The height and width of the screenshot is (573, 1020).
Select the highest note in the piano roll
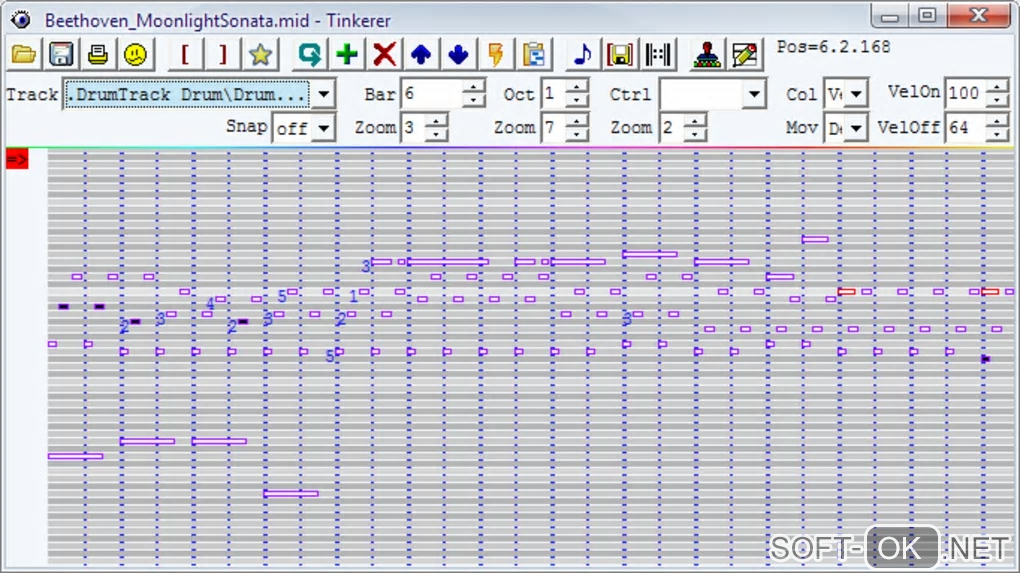coord(814,239)
